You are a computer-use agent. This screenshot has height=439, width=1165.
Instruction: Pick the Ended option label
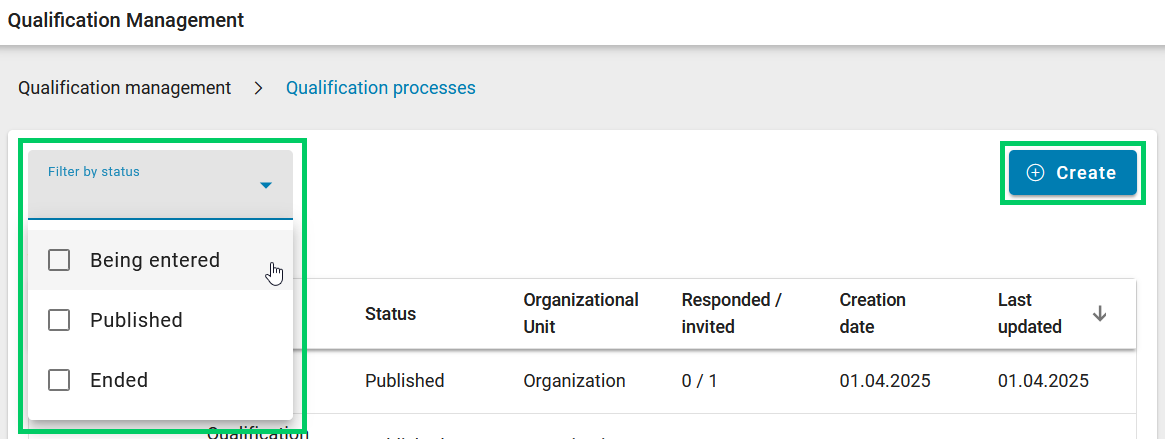119,380
